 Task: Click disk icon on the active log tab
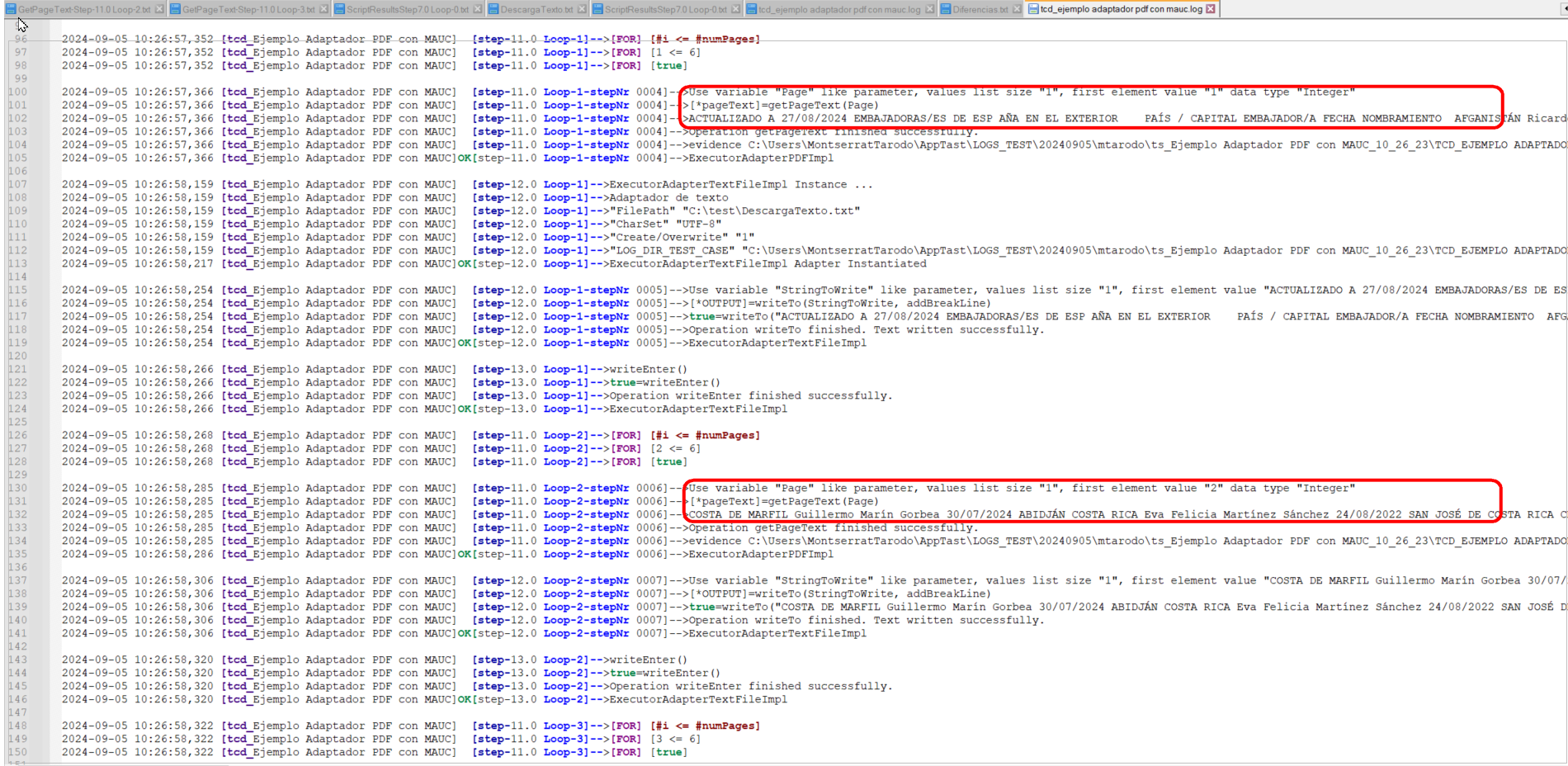coord(1033,9)
